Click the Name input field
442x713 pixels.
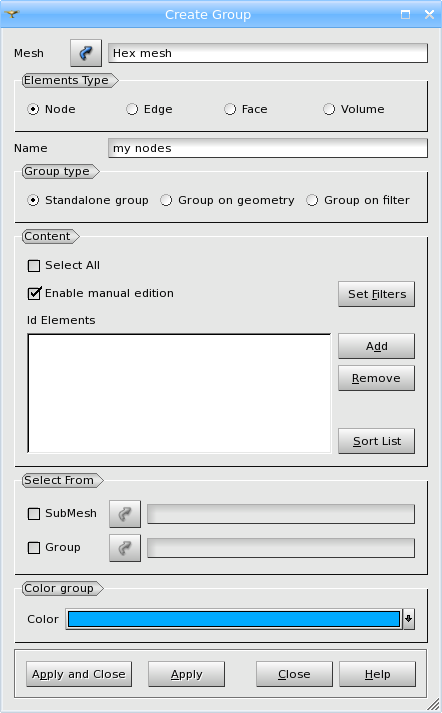[268, 148]
